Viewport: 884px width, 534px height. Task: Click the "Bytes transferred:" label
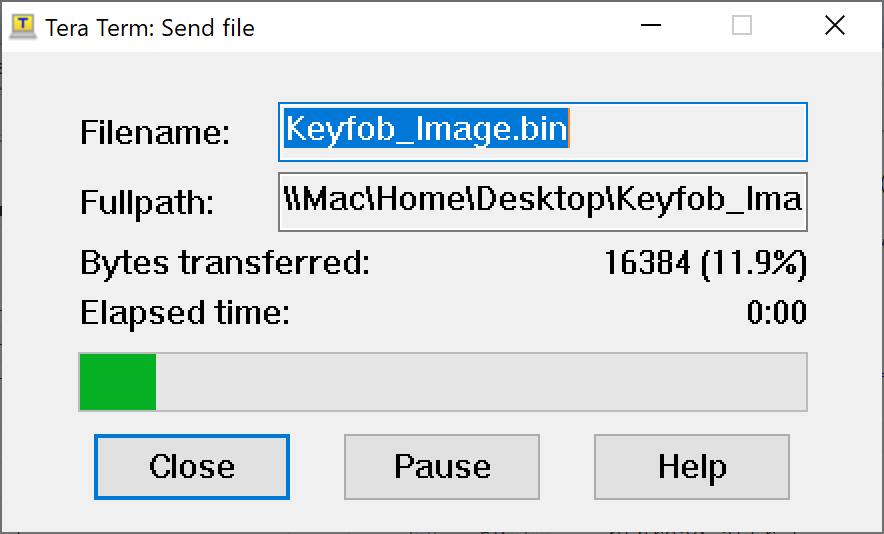point(225,264)
